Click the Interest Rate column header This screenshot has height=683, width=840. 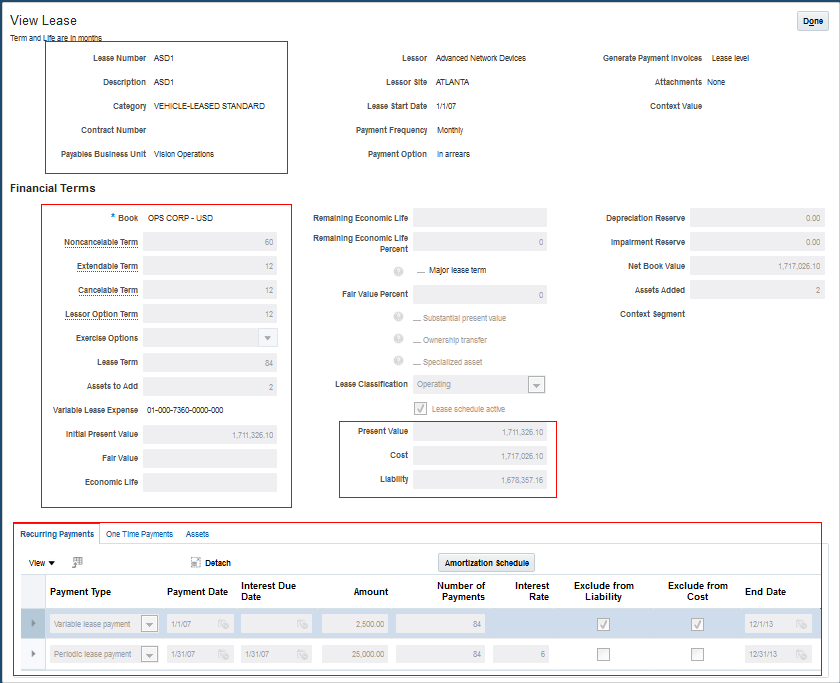coord(532,591)
